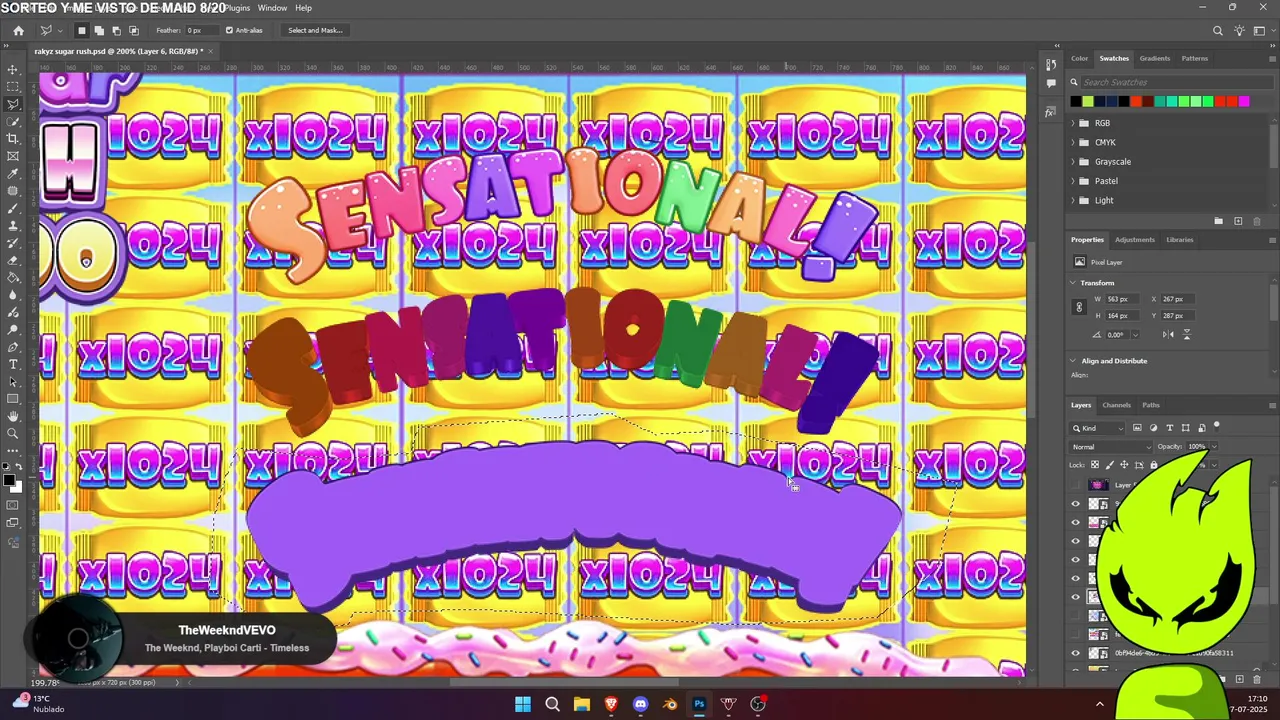Expand the Grayscale swatch group
This screenshot has width=1280, height=720.
click(x=1072, y=162)
